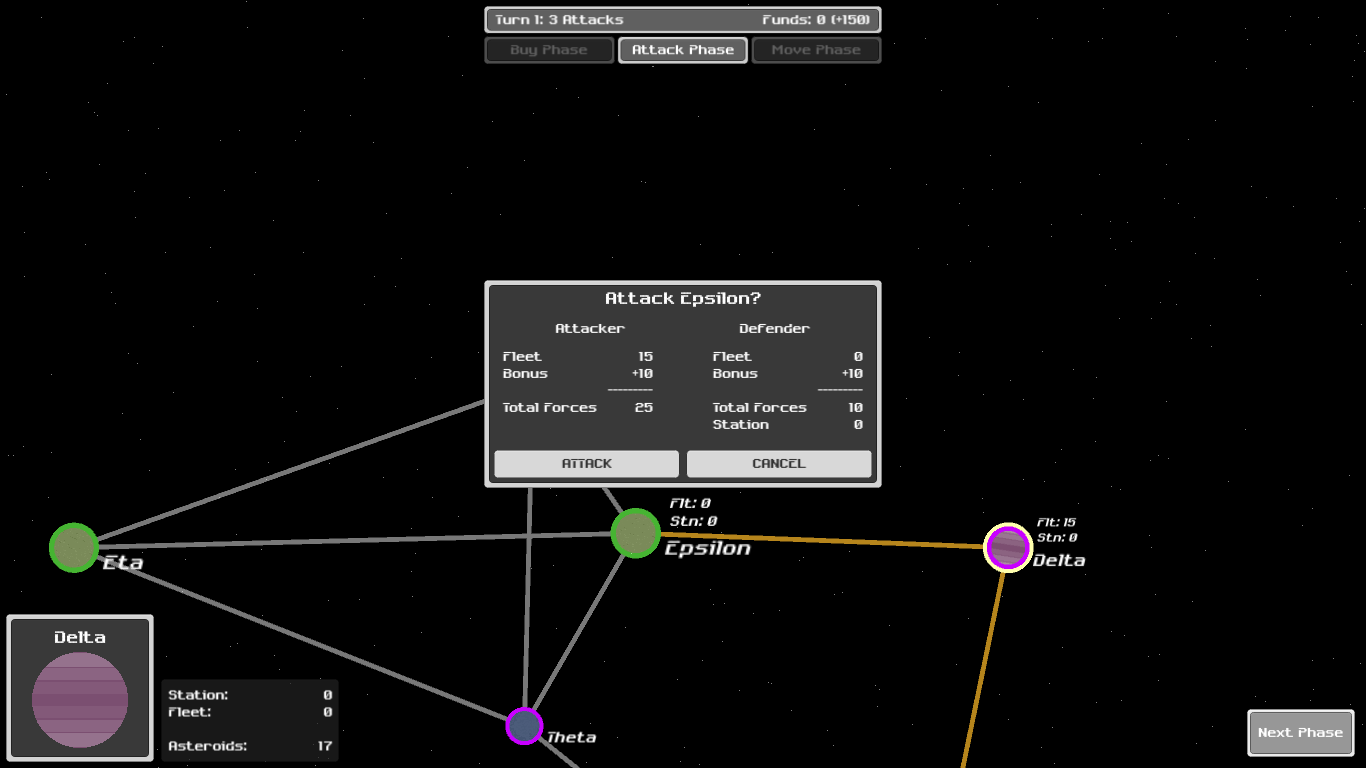Click the Epsilon planet name label
The width and height of the screenshot is (1366, 768).
point(708,548)
